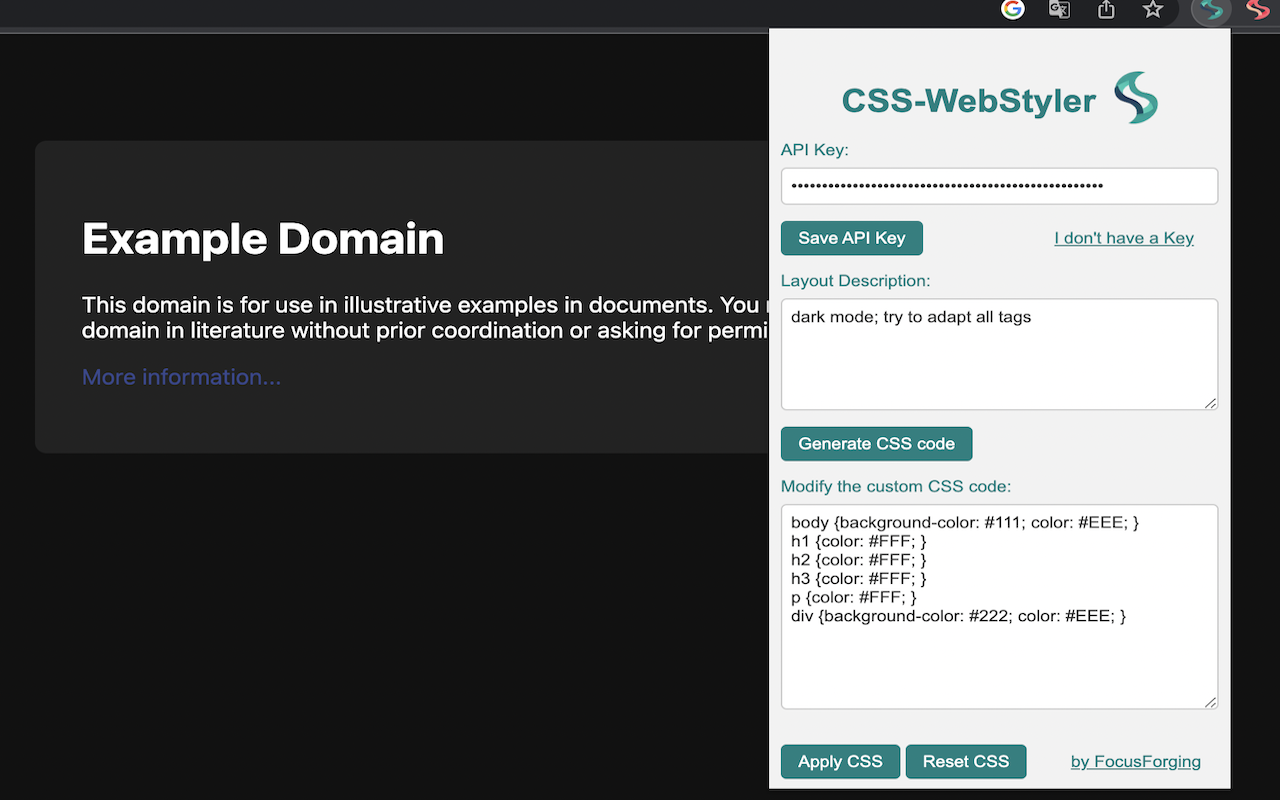Visit the 'by FocusForging' link
The image size is (1280, 800).
[x=1135, y=761]
